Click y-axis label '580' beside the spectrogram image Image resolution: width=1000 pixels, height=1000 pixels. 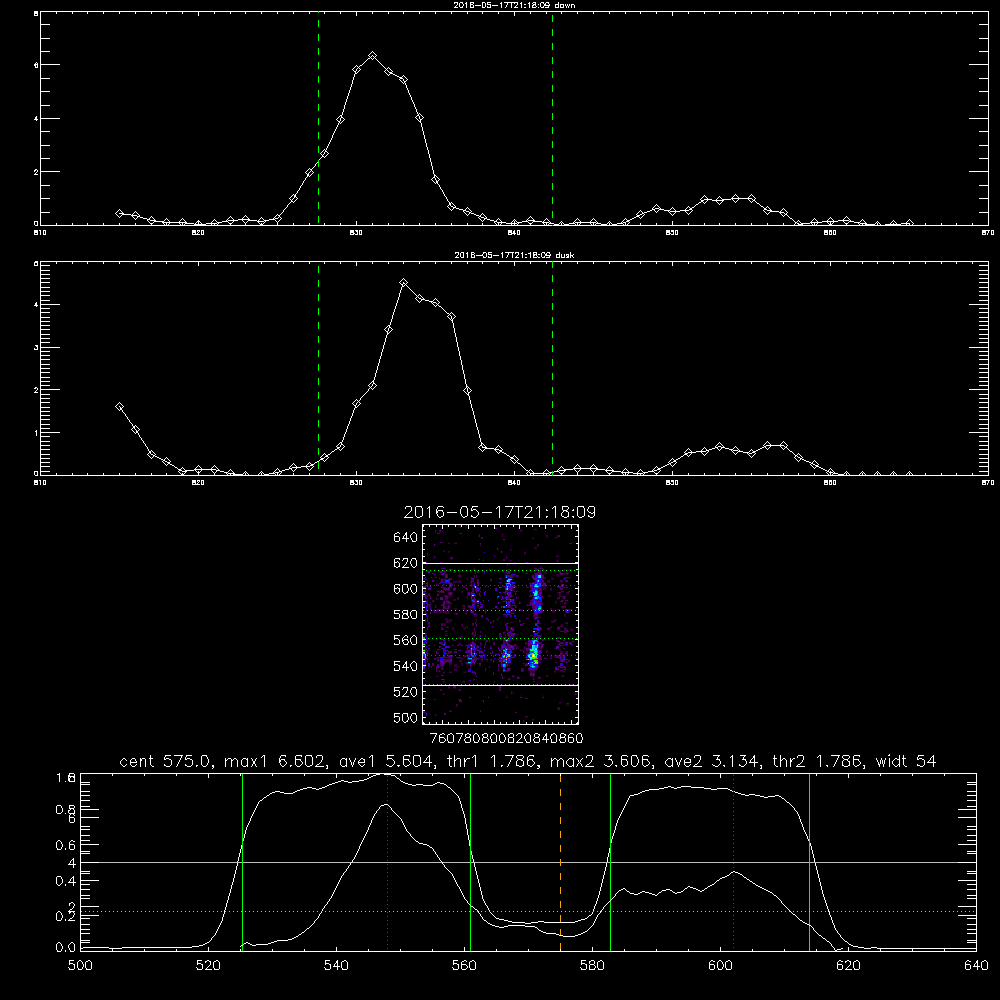(406, 615)
